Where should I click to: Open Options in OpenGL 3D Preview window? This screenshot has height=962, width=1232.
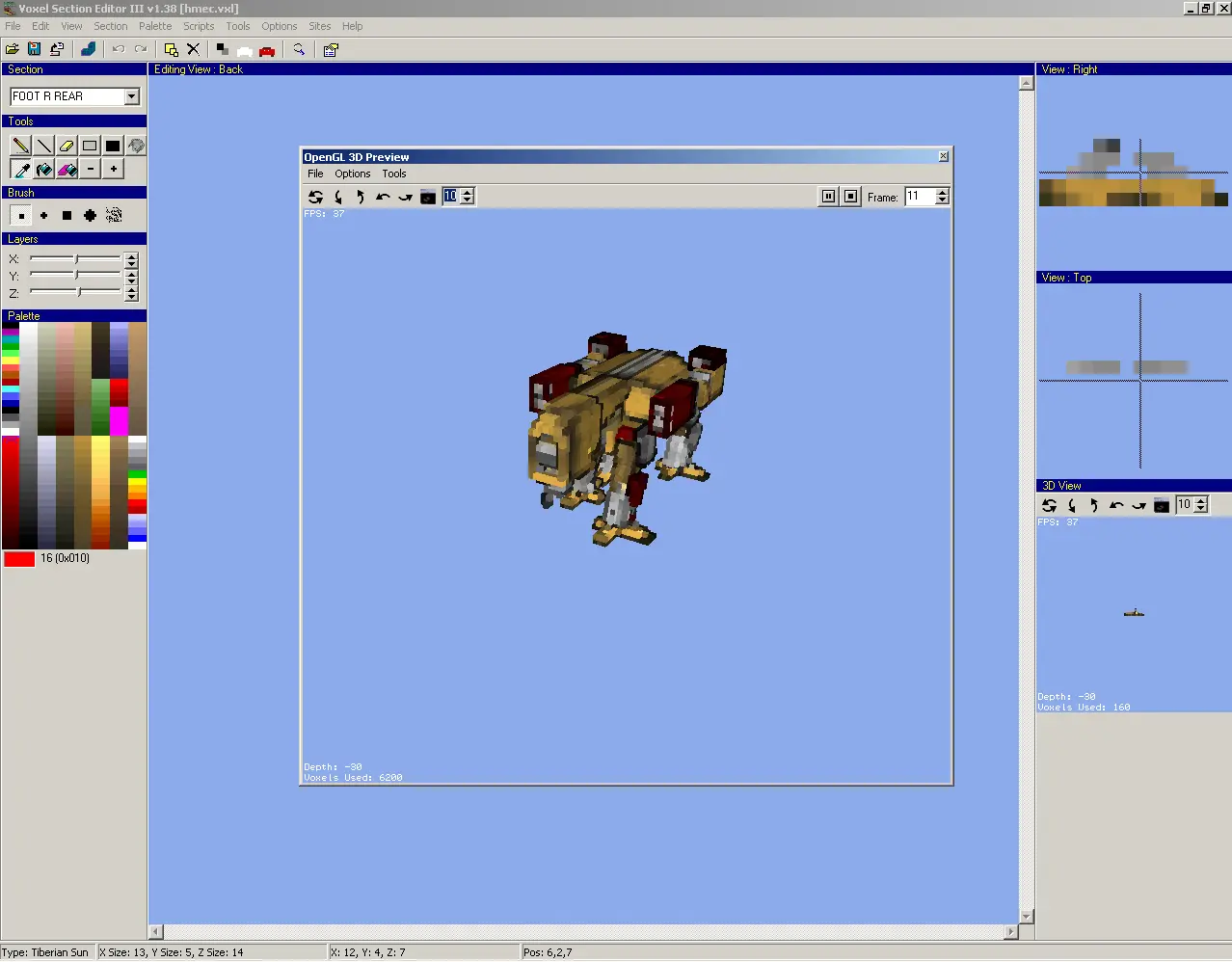click(352, 174)
